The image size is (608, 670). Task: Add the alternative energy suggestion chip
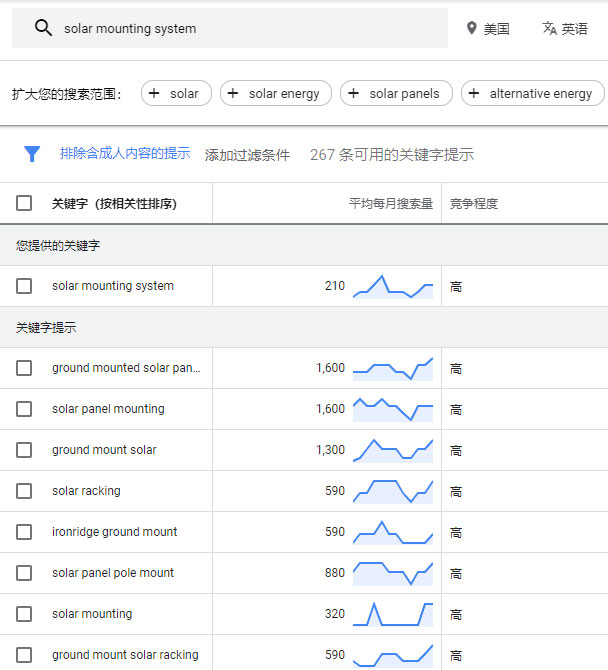tap(533, 93)
